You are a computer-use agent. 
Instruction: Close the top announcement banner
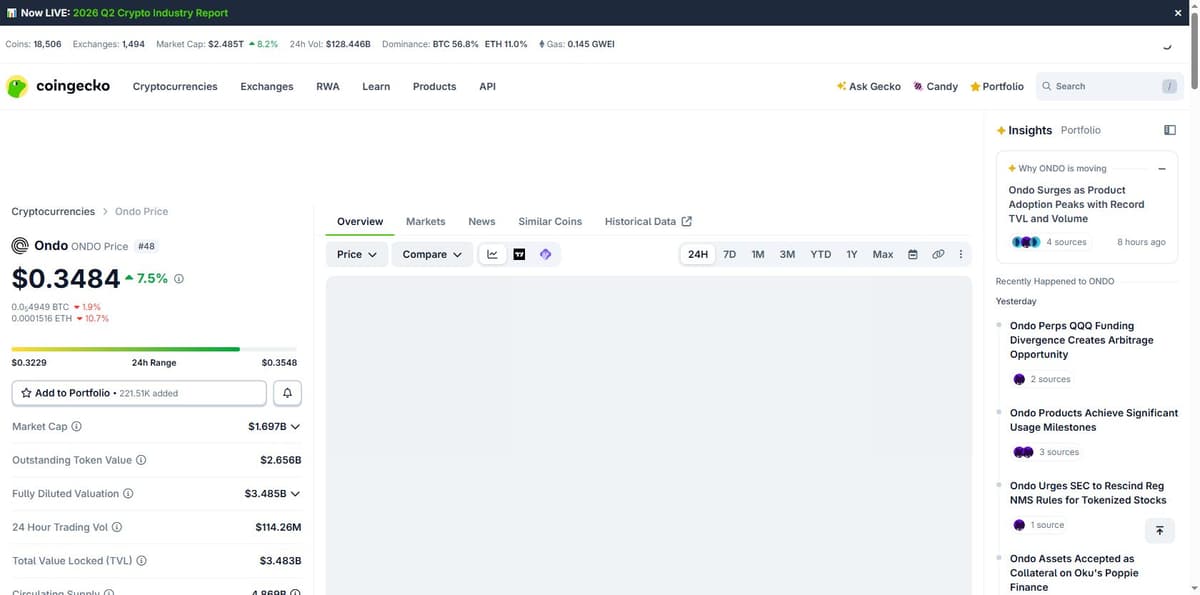tap(1177, 13)
